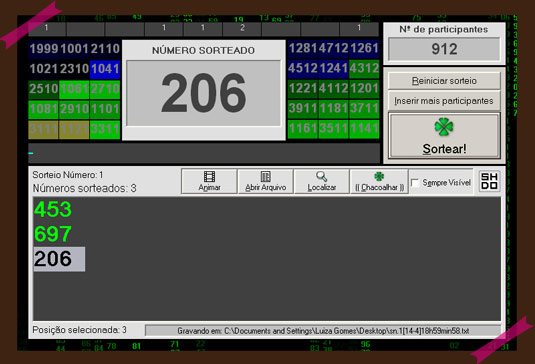Viewport: 535px width, 364px height.
Task: Click grid cell 2510
Action: (x=44, y=89)
